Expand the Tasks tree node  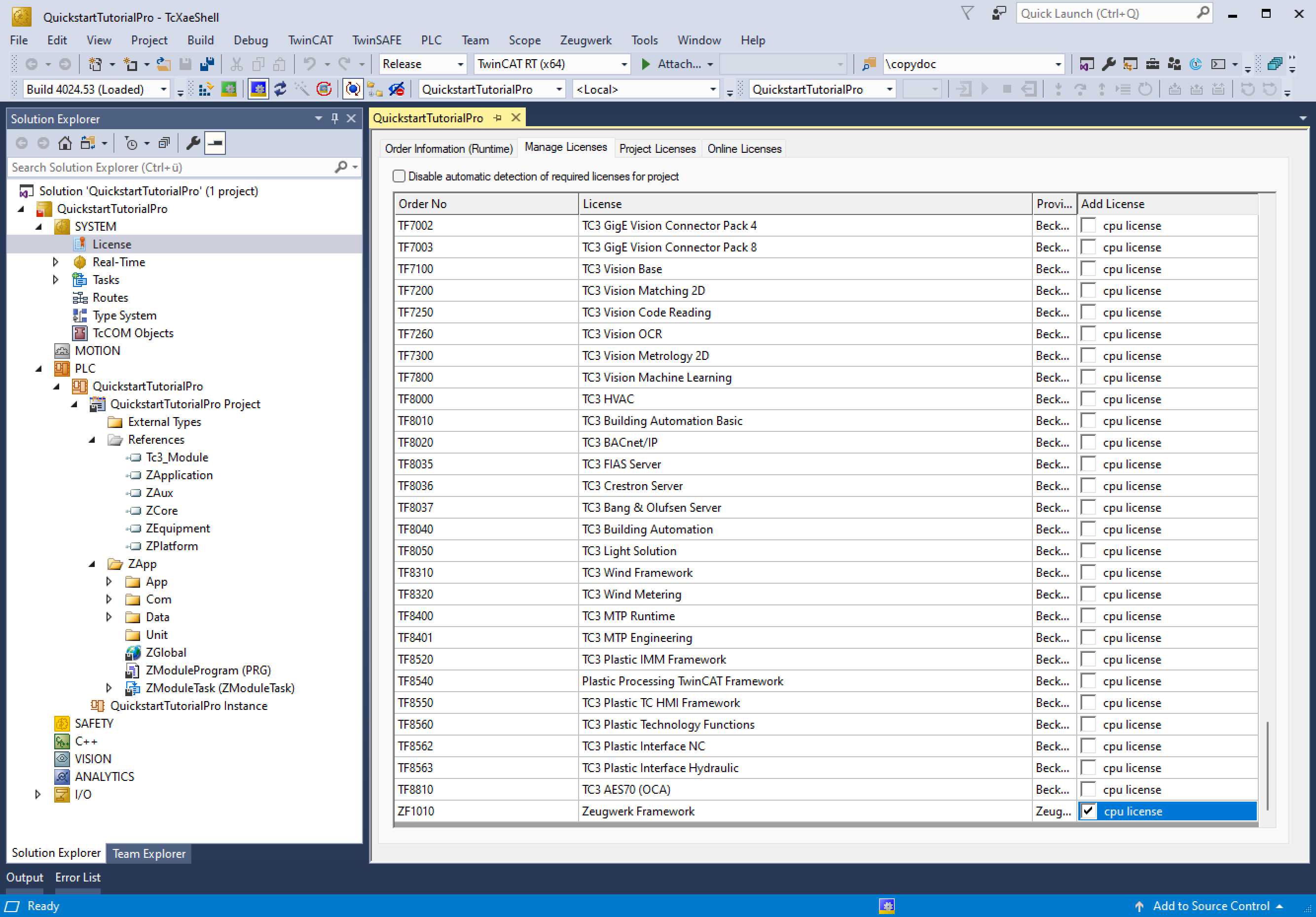pyautogui.click(x=56, y=280)
